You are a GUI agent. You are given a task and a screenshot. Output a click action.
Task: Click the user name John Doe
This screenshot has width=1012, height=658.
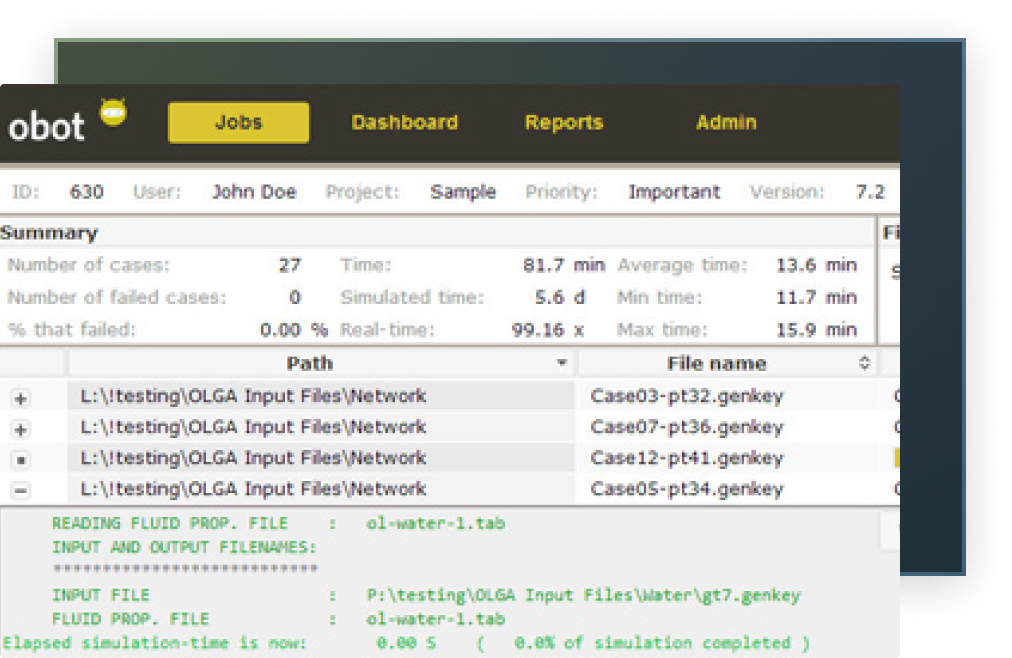pos(254,192)
